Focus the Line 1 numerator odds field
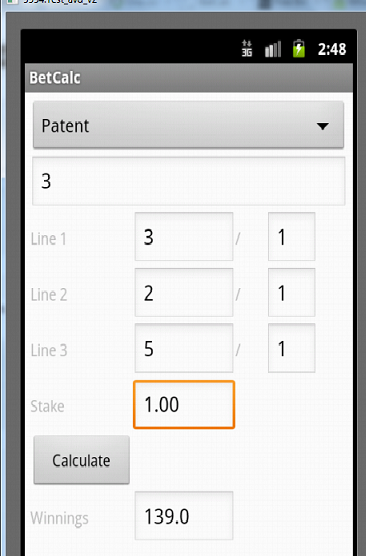This screenshot has width=366, height=556. point(184,237)
